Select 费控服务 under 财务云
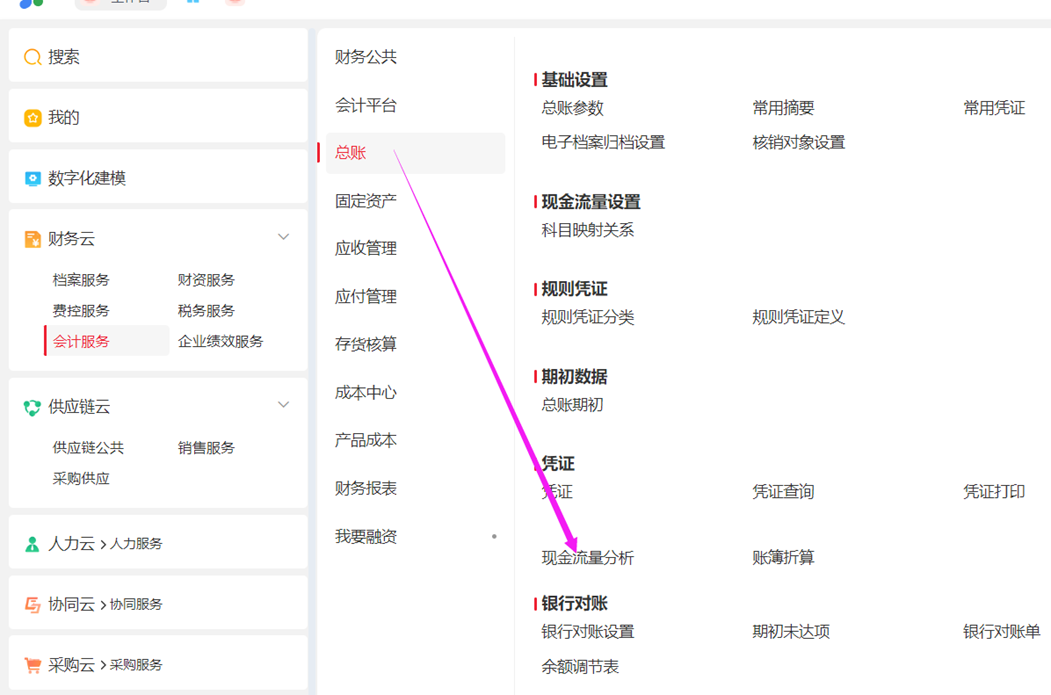Image resolution: width=1051 pixels, height=695 pixels. click(80, 310)
